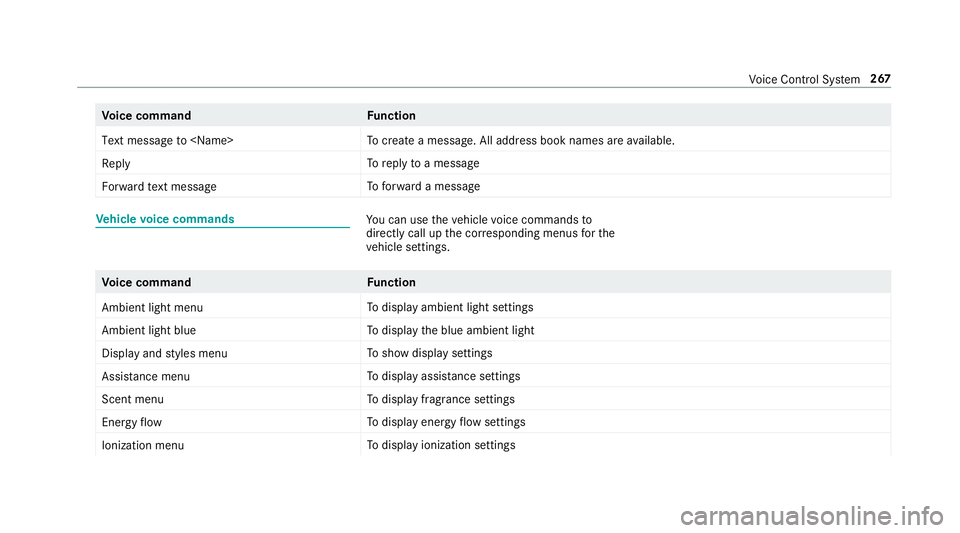Click the second Voice command column header
The image size is (960, 533).
(146, 282)
